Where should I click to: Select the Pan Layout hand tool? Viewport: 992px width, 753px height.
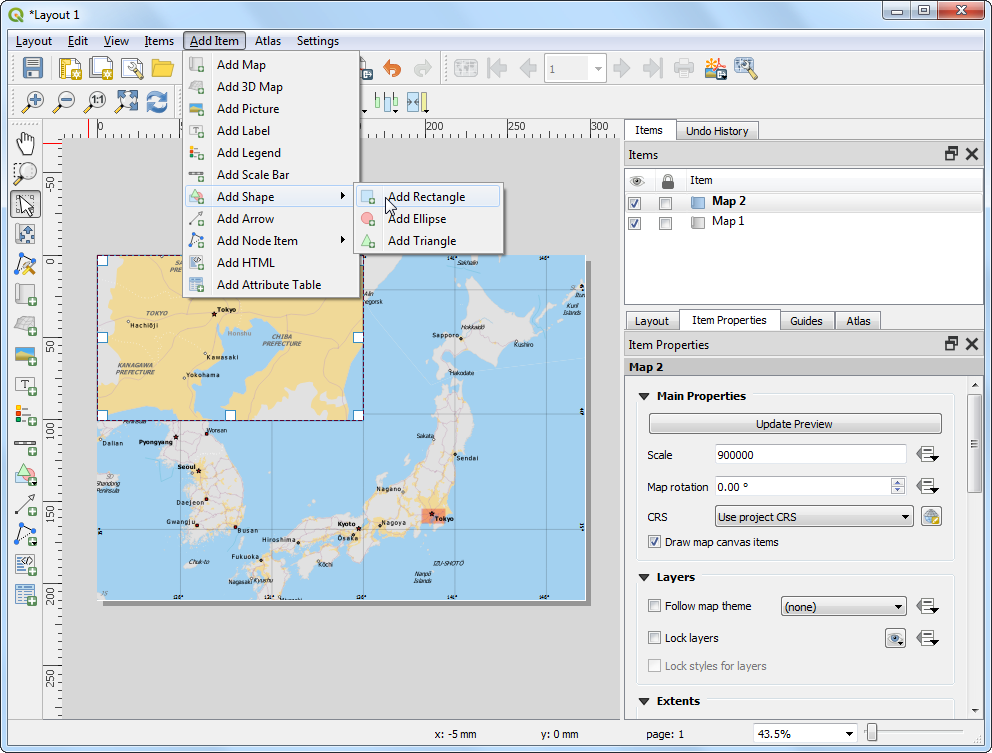(x=25, y=143)
